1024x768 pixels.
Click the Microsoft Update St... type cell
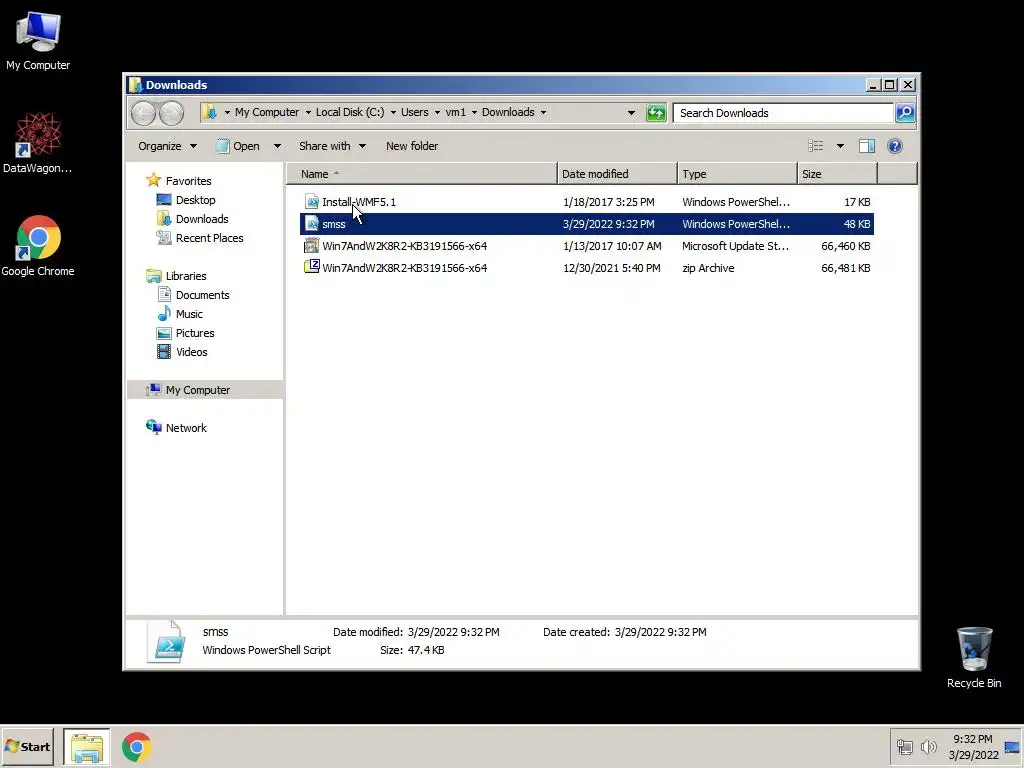735,246
